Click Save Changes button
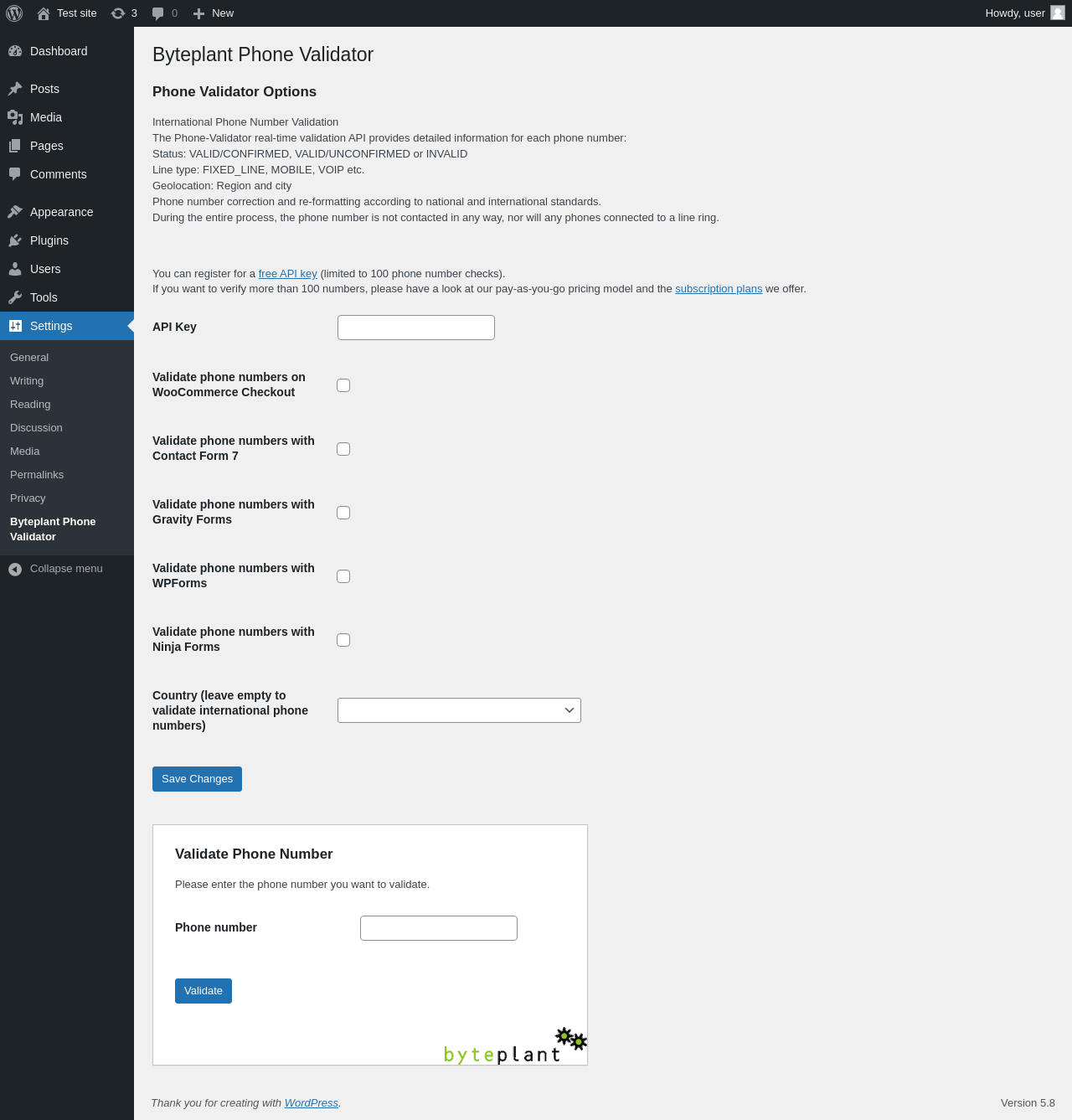Viewport: 1072px width, 1120px height. pos(197,779)
